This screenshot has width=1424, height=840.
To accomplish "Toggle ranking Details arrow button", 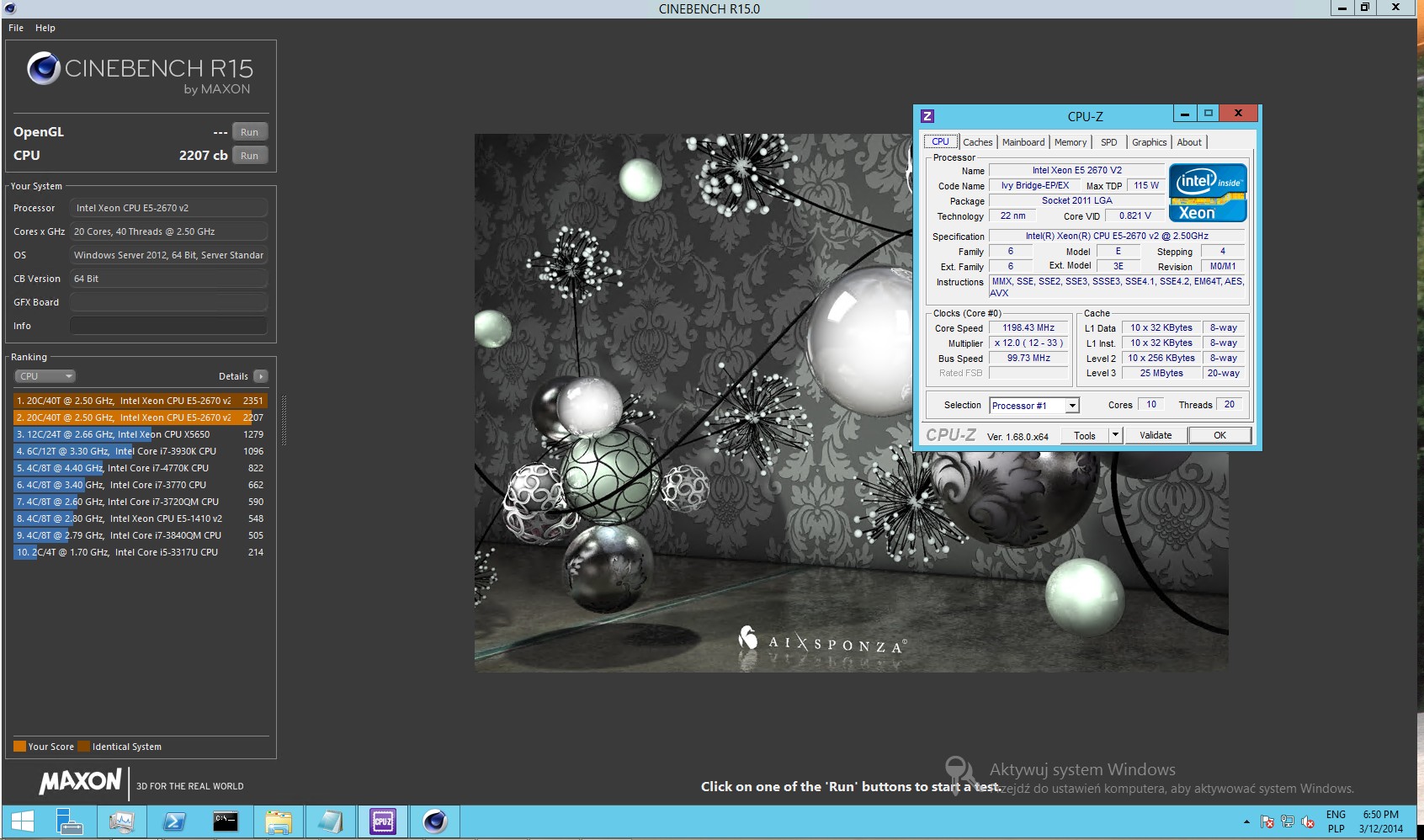I will pyautogui.click(x=261, y=376).
